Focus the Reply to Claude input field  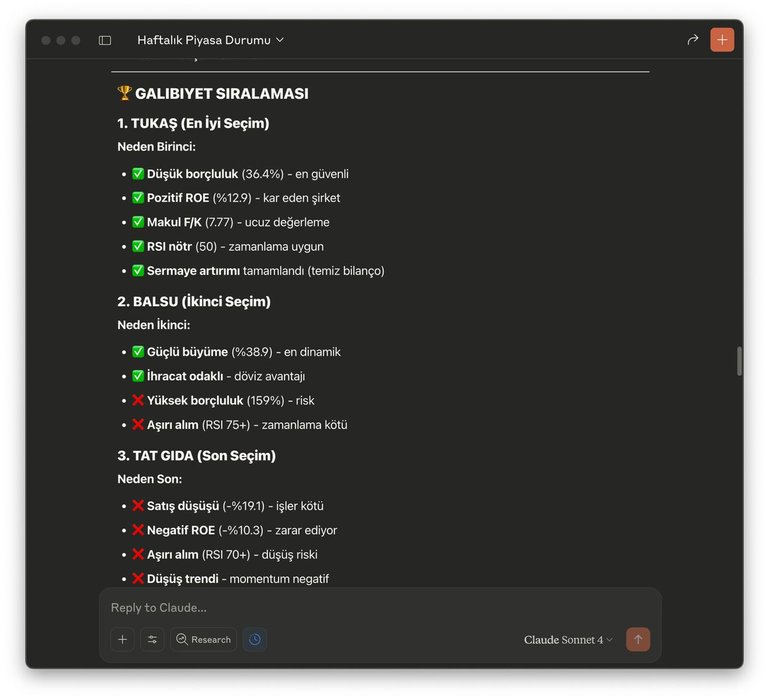pyautogui.click(x=380, y=607)
